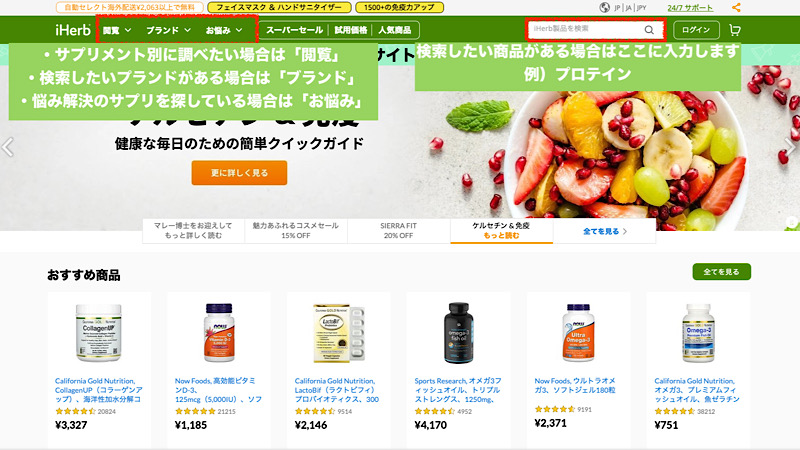Open the 24/7 サポート link
This screenshot has width=800, height=450.
690,8
